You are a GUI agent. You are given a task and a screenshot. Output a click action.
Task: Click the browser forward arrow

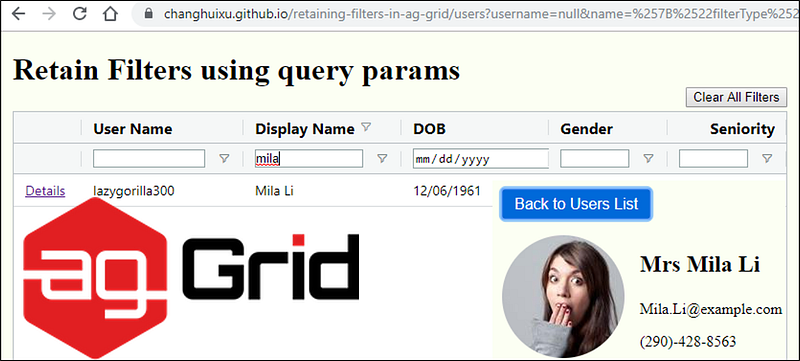pos(49,14)
